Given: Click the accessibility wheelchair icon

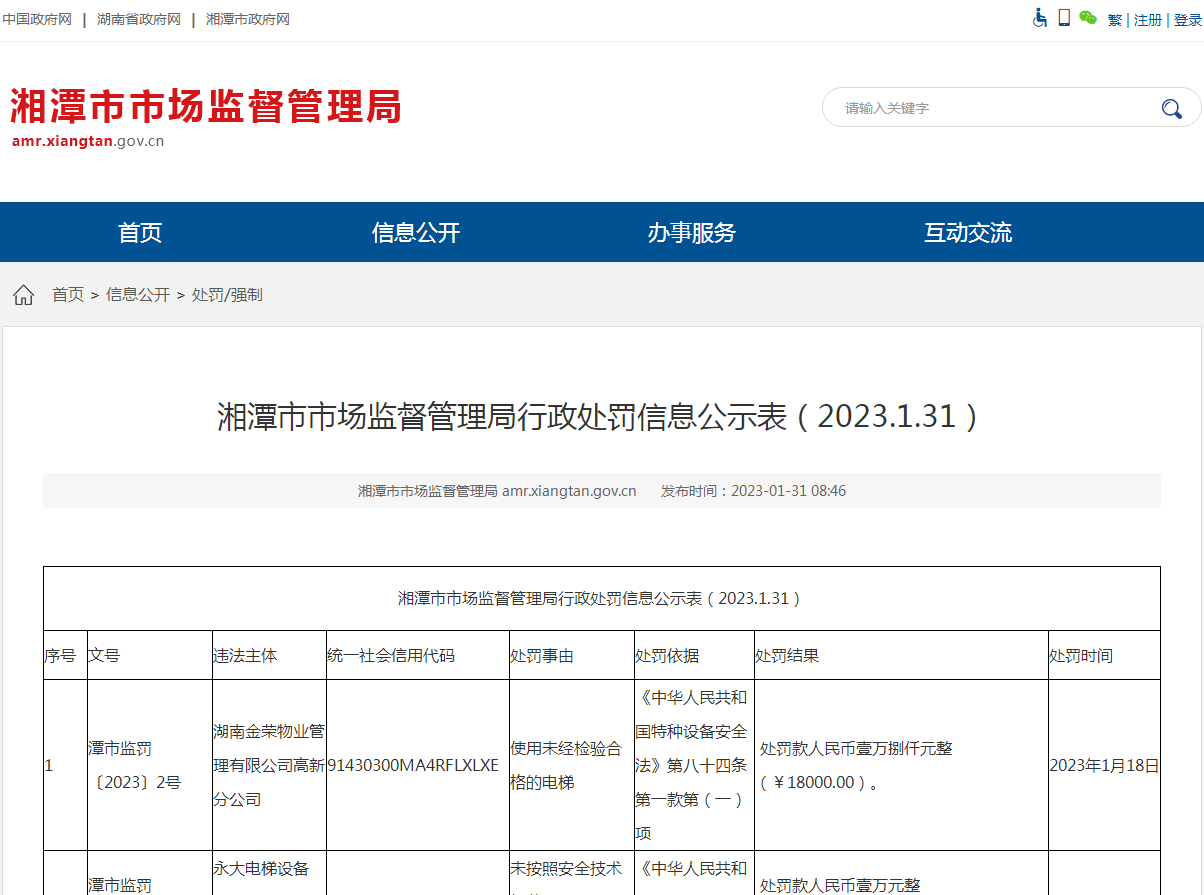Looking at the screenshot, I should pos(1039,17).
